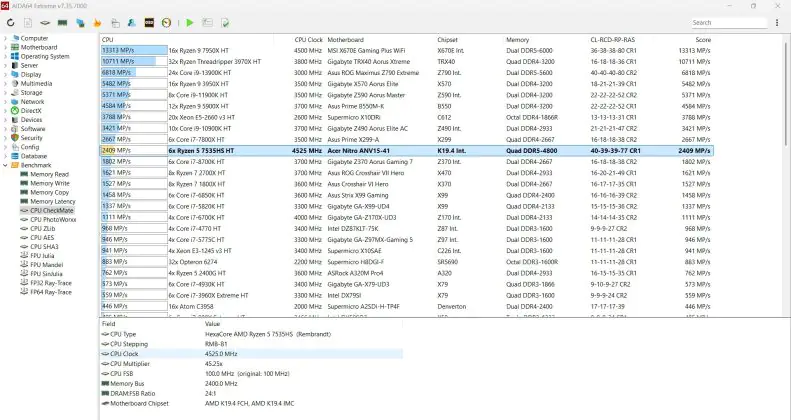
Task: Open the GPGPU Benchmark blue monitor icon
Action: [x=80, y=23]
